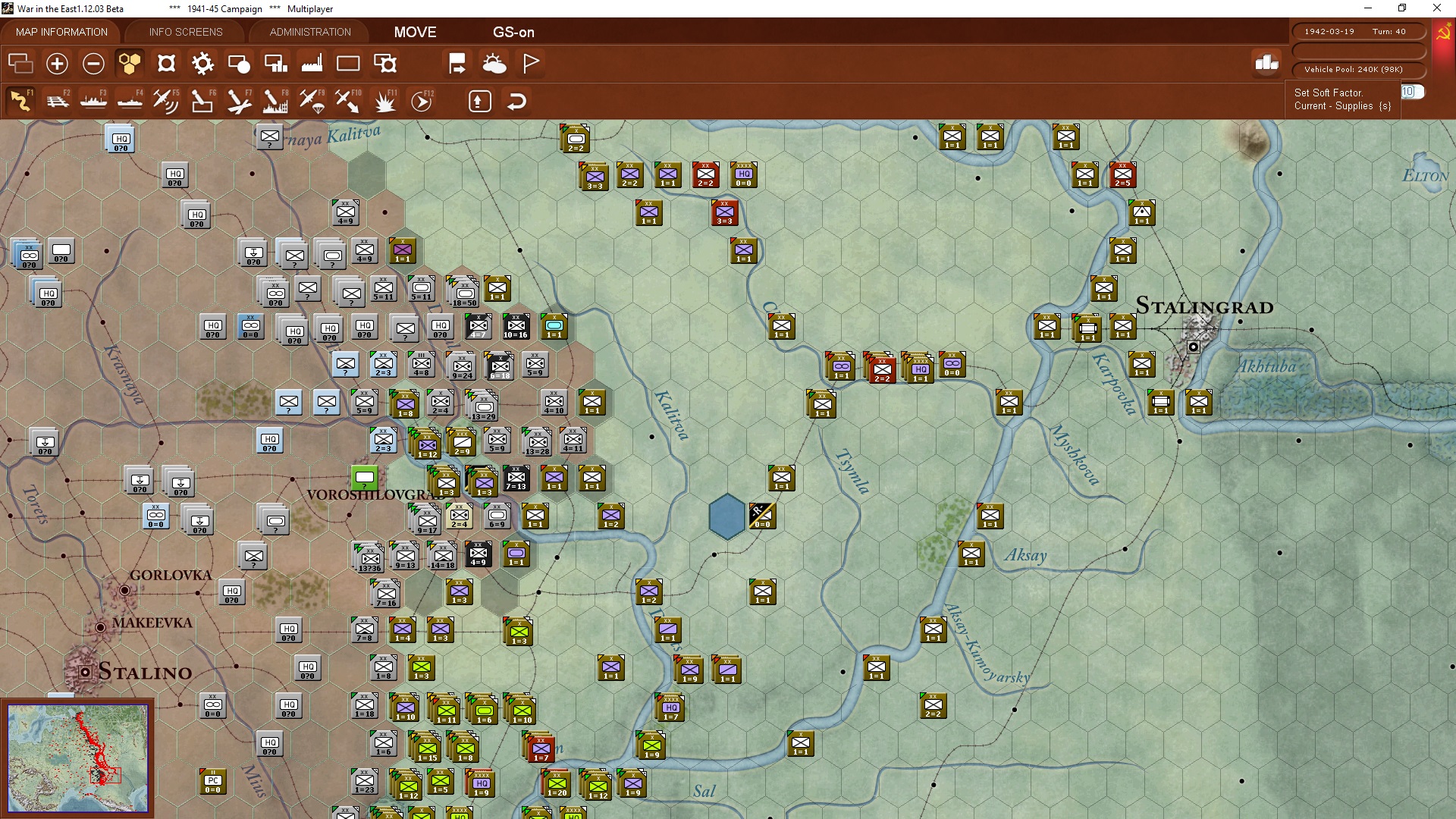1456x819 pixels.
Task: Select the F3 naval transport ship icon
Action: (93, 101)
